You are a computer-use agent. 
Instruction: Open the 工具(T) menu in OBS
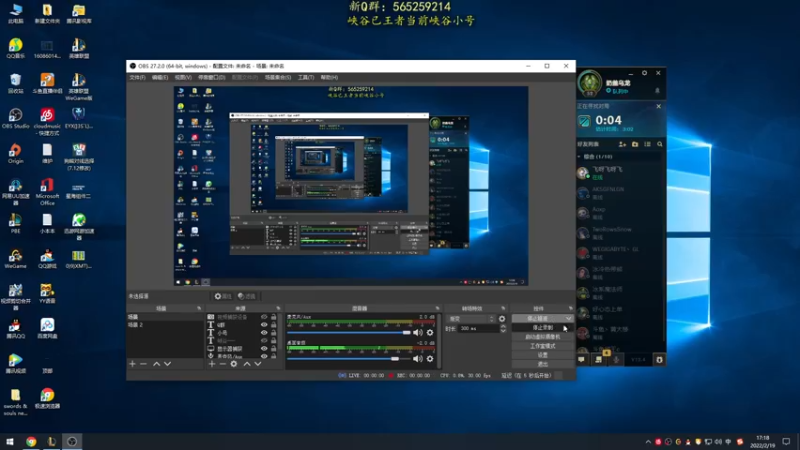[306, 78]
